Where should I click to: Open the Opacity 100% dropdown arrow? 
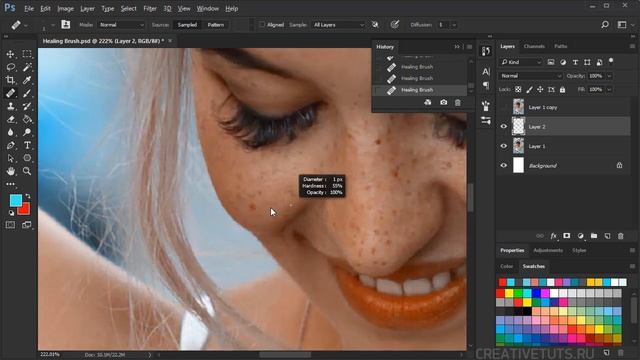609,76
